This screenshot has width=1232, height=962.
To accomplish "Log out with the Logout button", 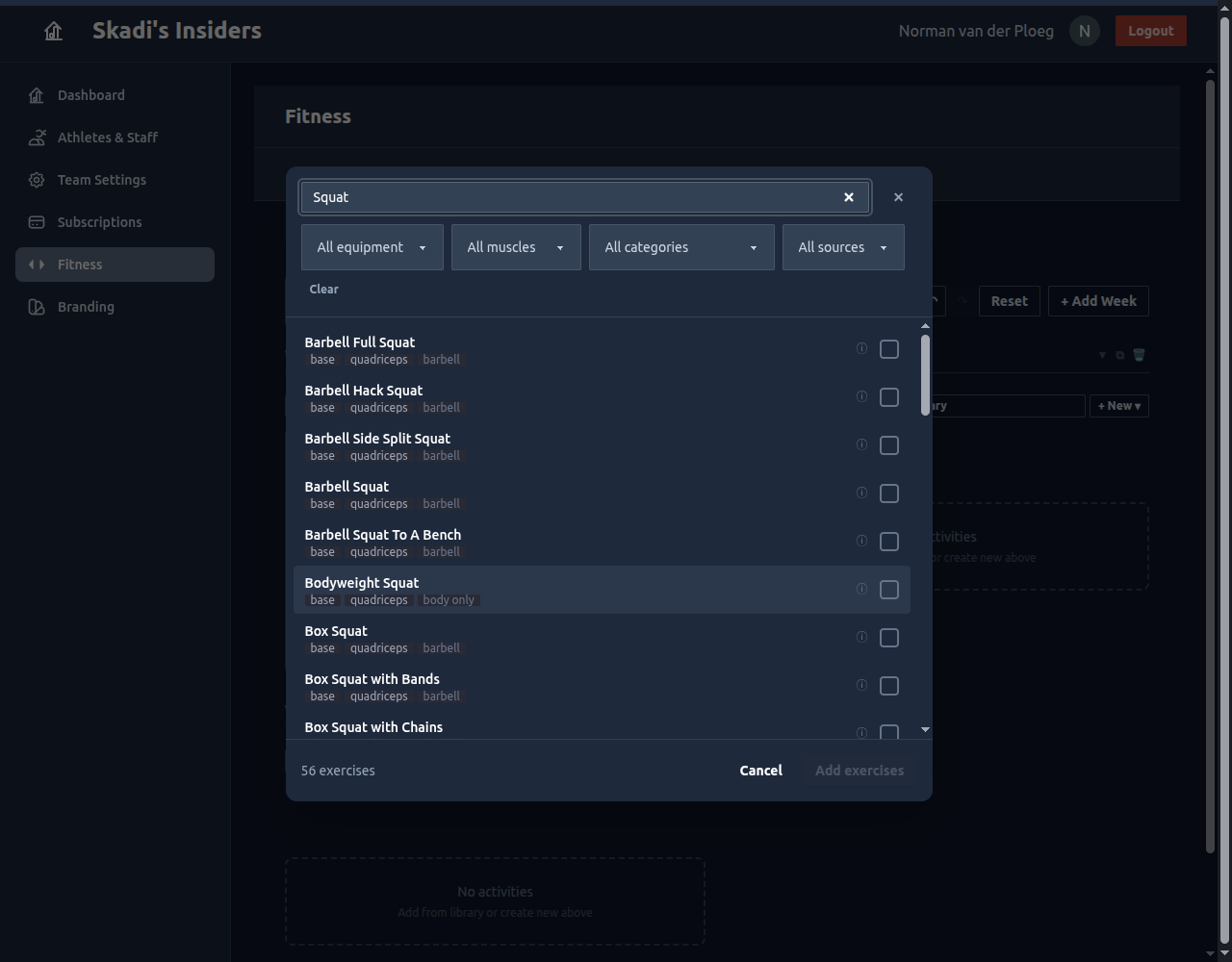I will (x=1151, y=31).
